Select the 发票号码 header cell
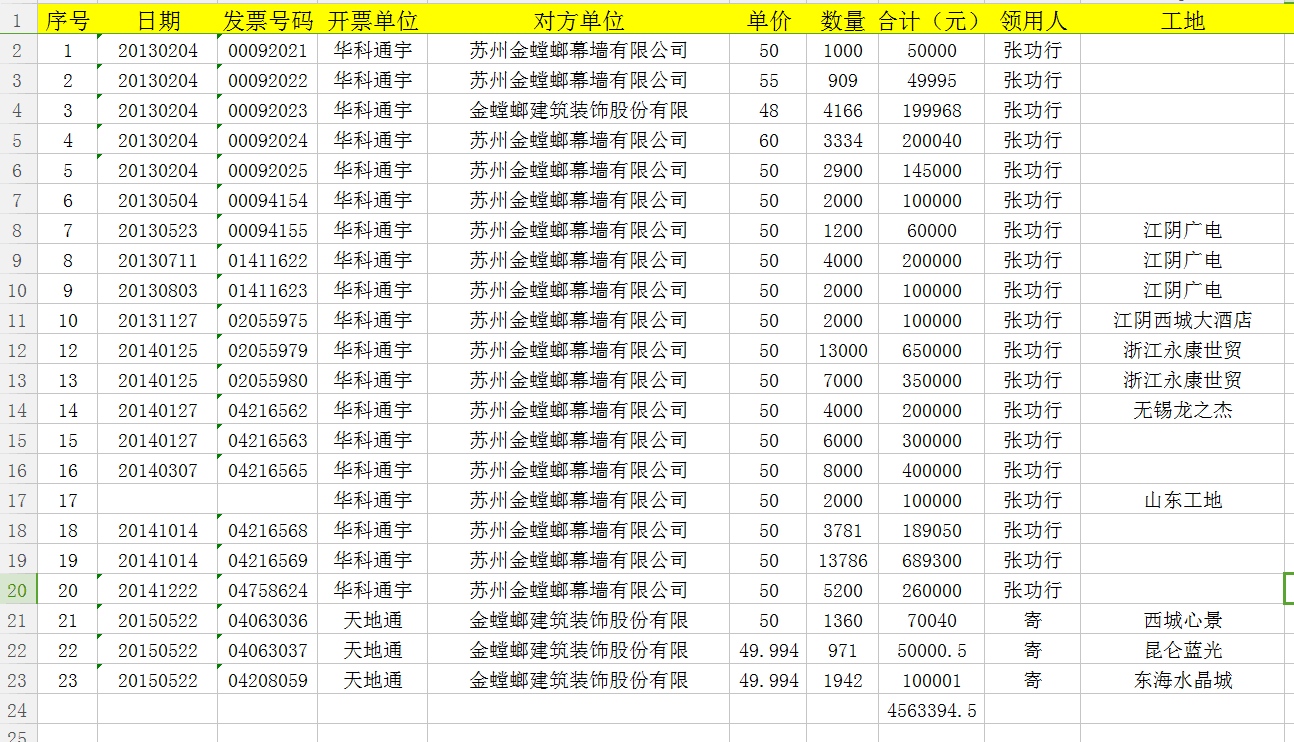Image resolution: width=1294 pixels, height=742 pixels. (x=268, y=20)
